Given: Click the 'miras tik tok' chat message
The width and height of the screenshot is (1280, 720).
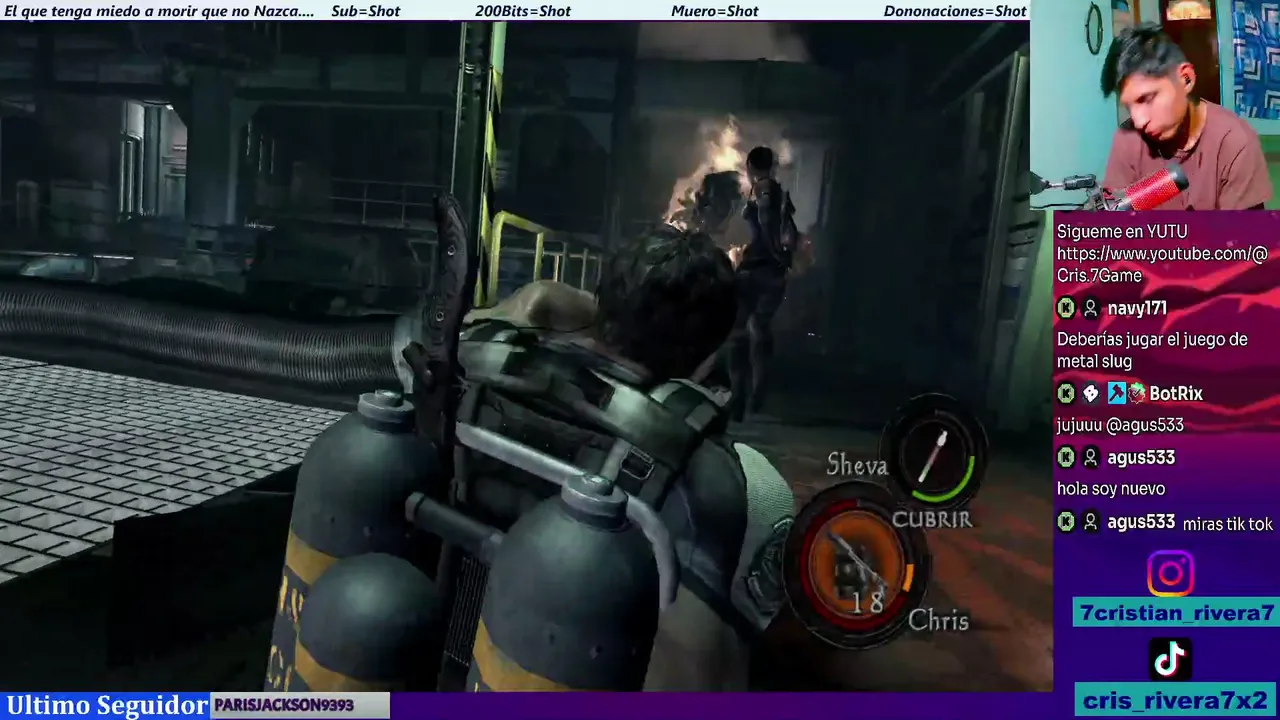Looking at the screenshot, I should (x=1227, y=524).
